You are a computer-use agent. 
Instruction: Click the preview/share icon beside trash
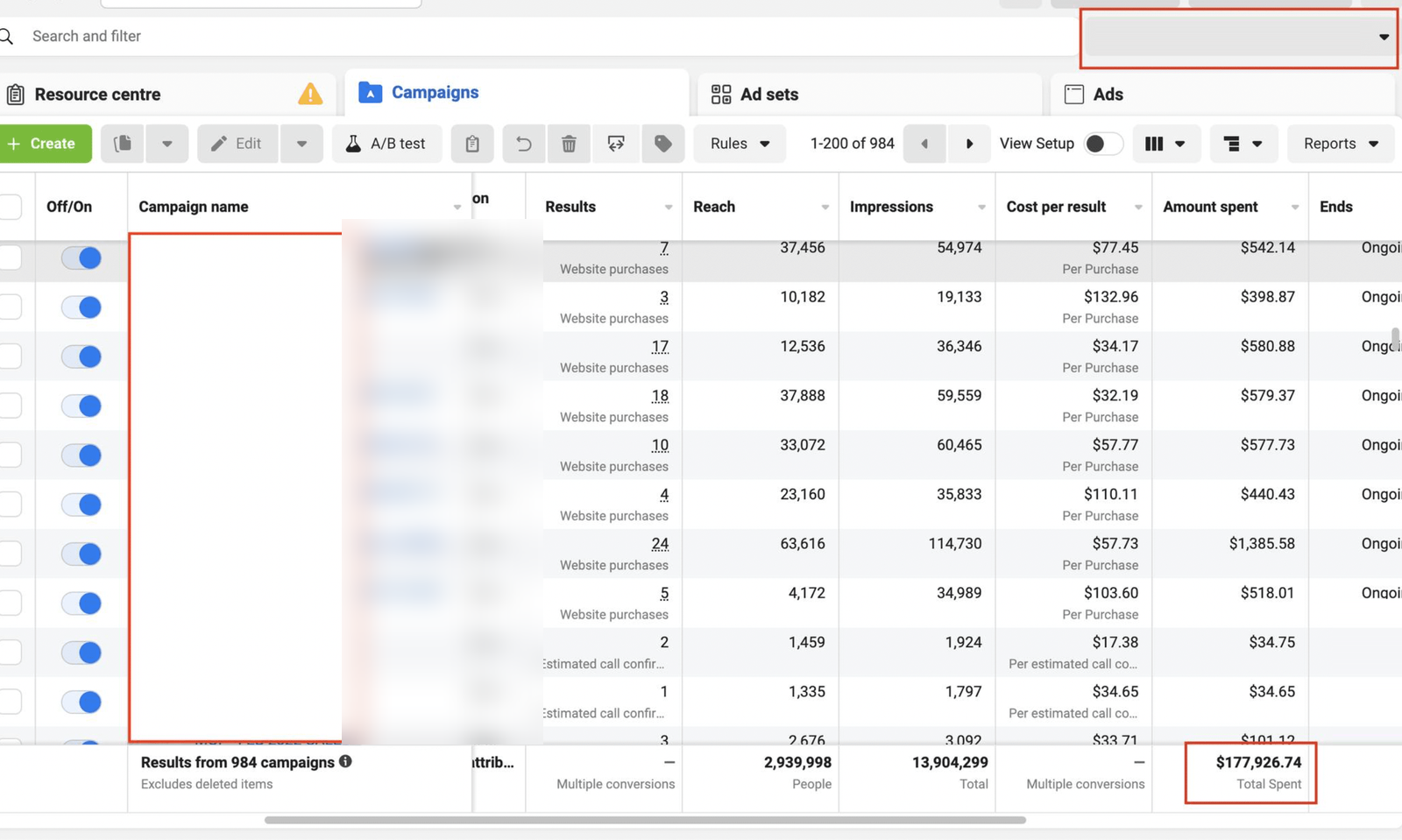pos(616,144)
